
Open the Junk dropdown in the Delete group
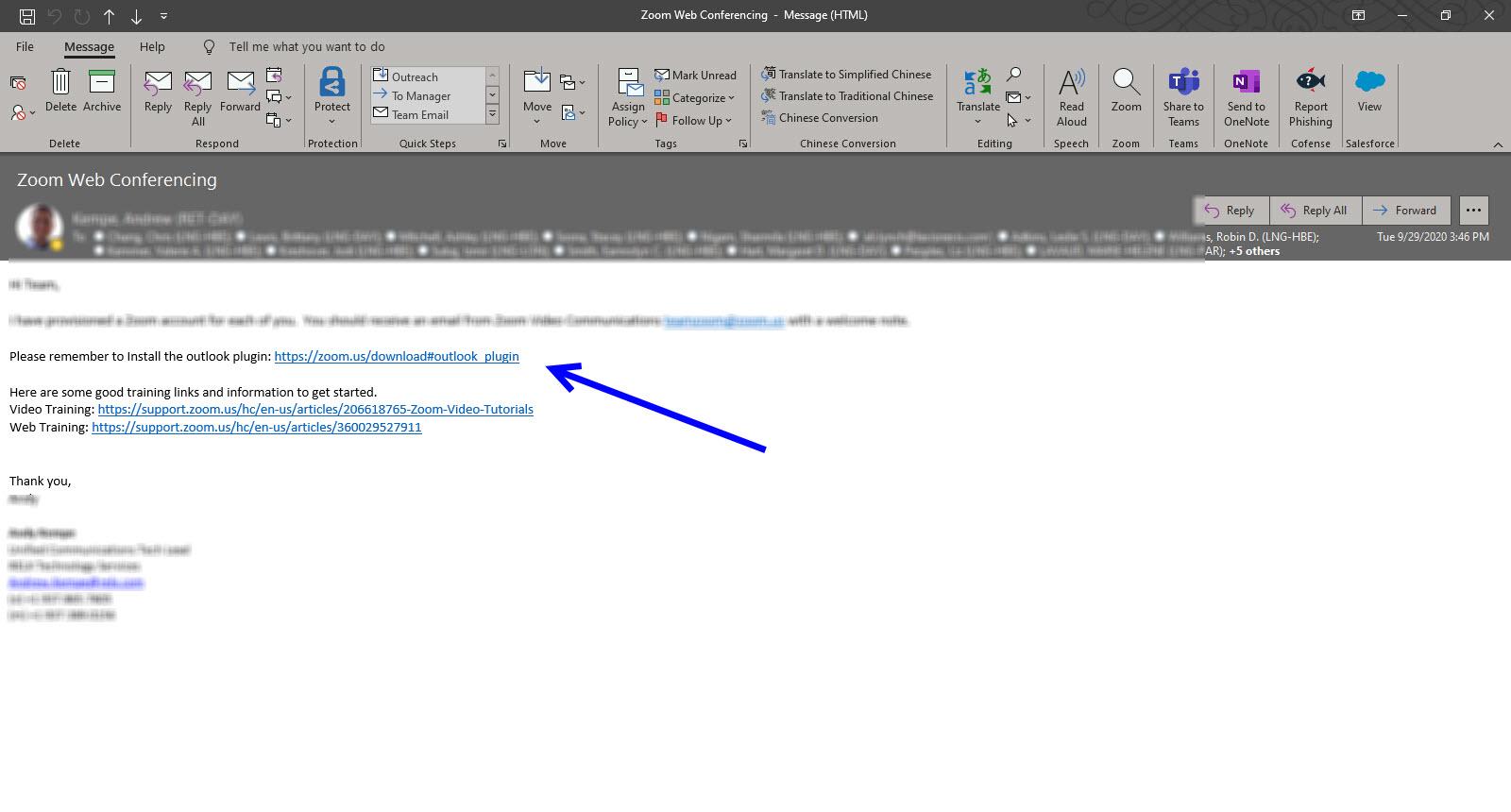23,112
